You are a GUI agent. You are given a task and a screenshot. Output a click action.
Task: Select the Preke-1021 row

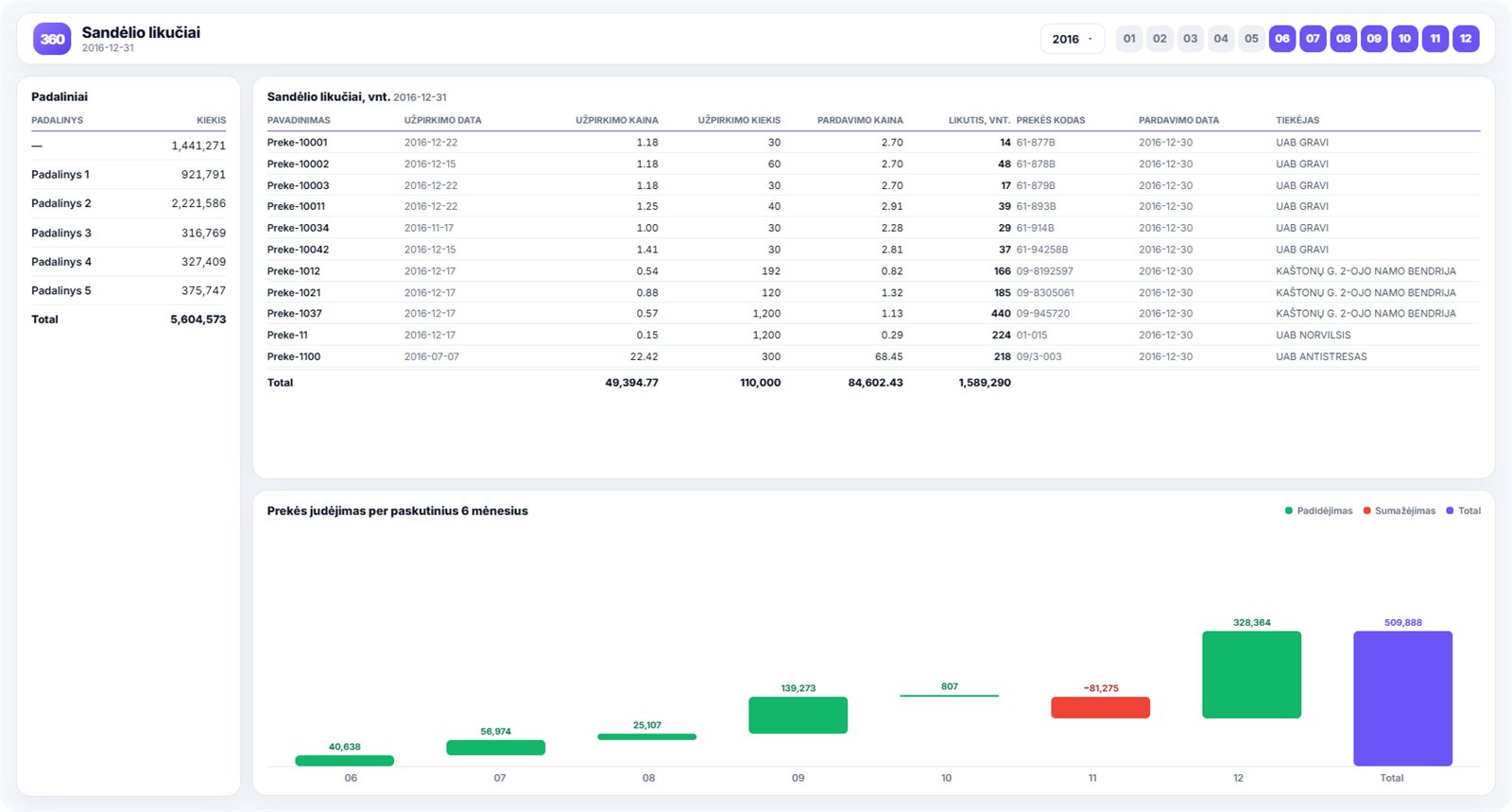pos(873,293)
